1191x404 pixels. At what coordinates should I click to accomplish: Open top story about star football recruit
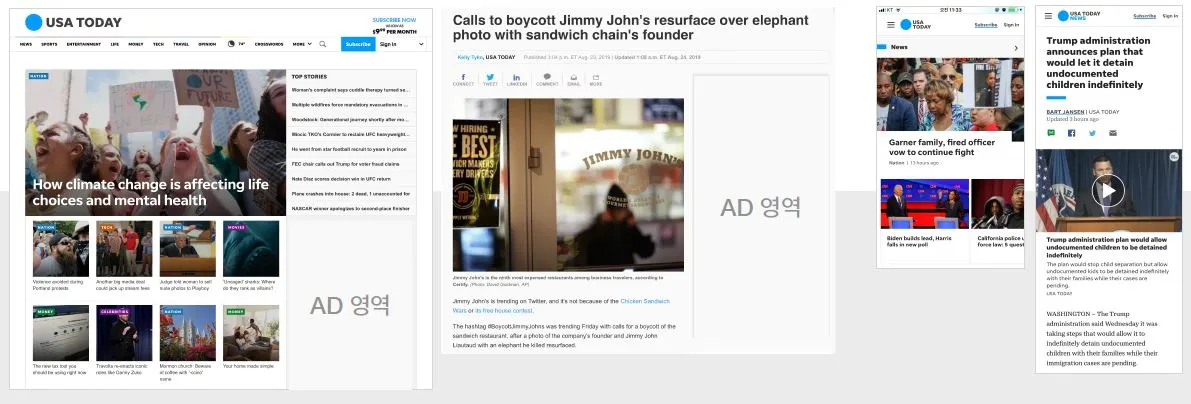tap(349, 149)
